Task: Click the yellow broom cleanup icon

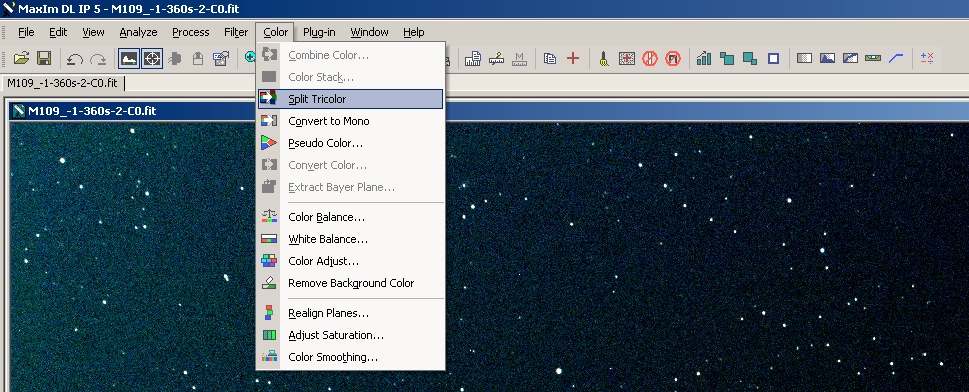Action: point(604,58)
